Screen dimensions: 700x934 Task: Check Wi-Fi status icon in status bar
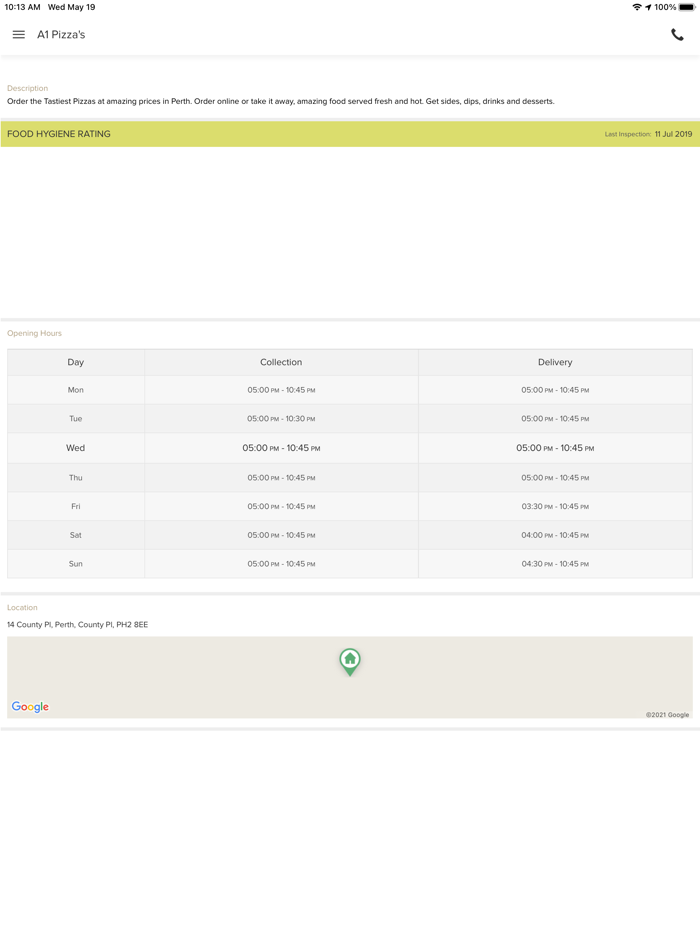[636, 7]
